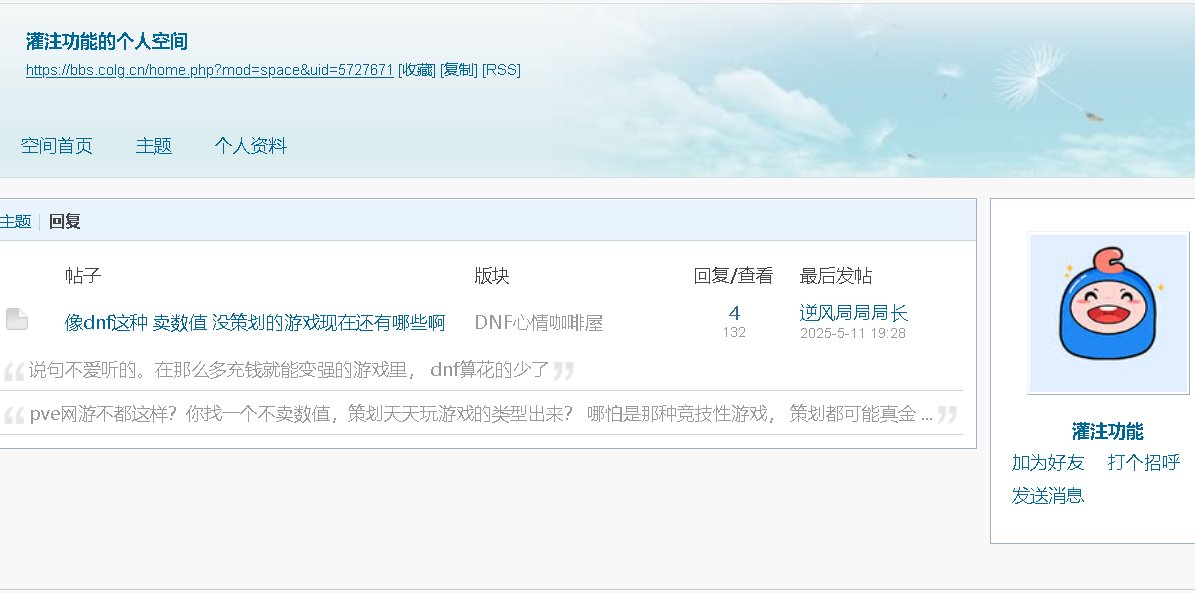Select the 回复 sub-tab
Viewport: 1195px width, 593px height.
click(65, 222)
